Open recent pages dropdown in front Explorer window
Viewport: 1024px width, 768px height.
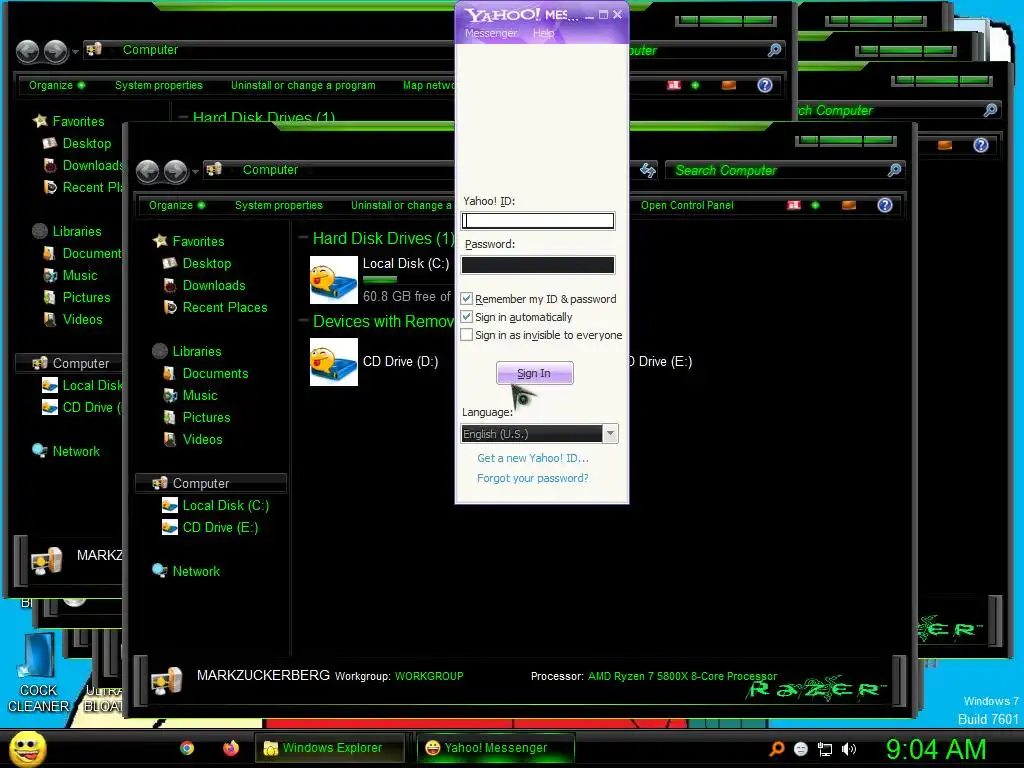pyautogui.click(x=195, y=172)
